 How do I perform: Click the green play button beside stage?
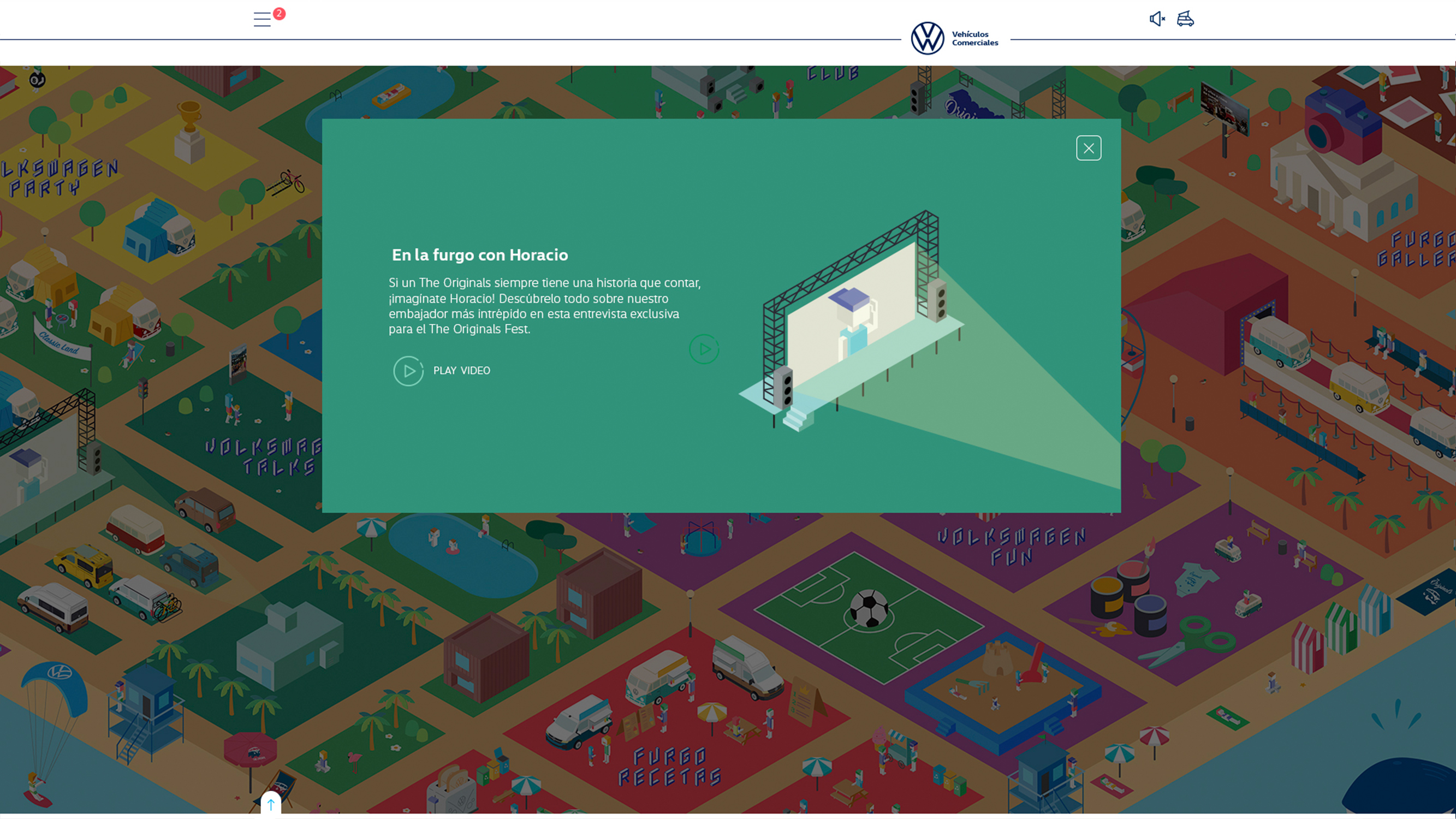click(x=704, y=349)
